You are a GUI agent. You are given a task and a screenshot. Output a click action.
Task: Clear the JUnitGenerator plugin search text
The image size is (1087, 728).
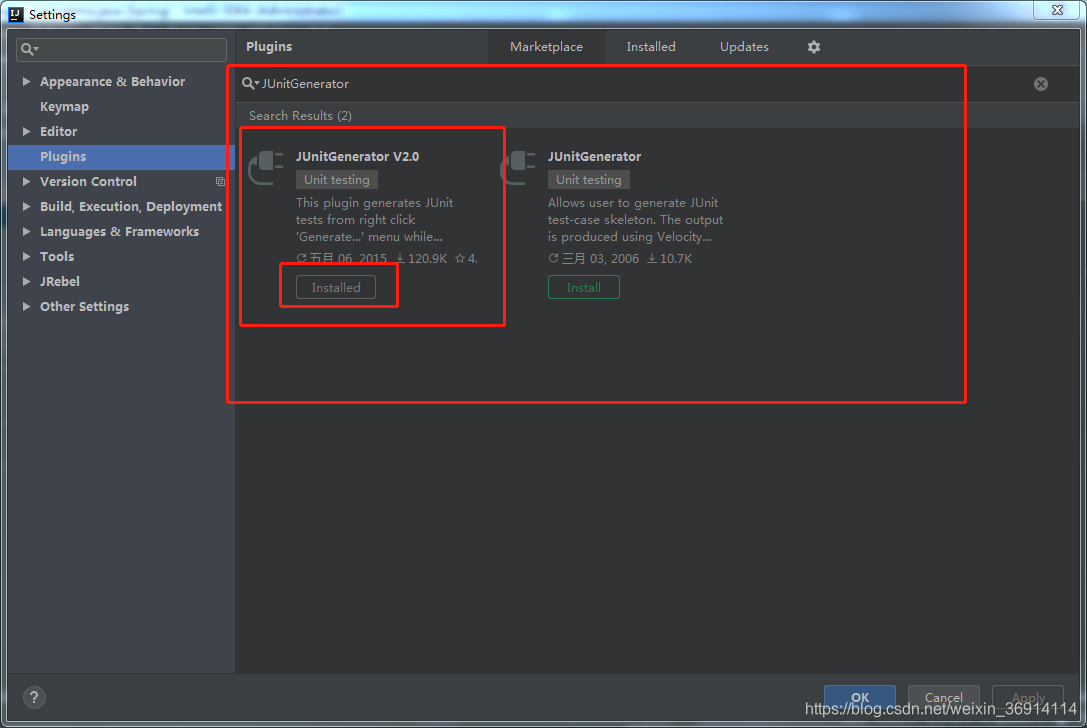1041,84
